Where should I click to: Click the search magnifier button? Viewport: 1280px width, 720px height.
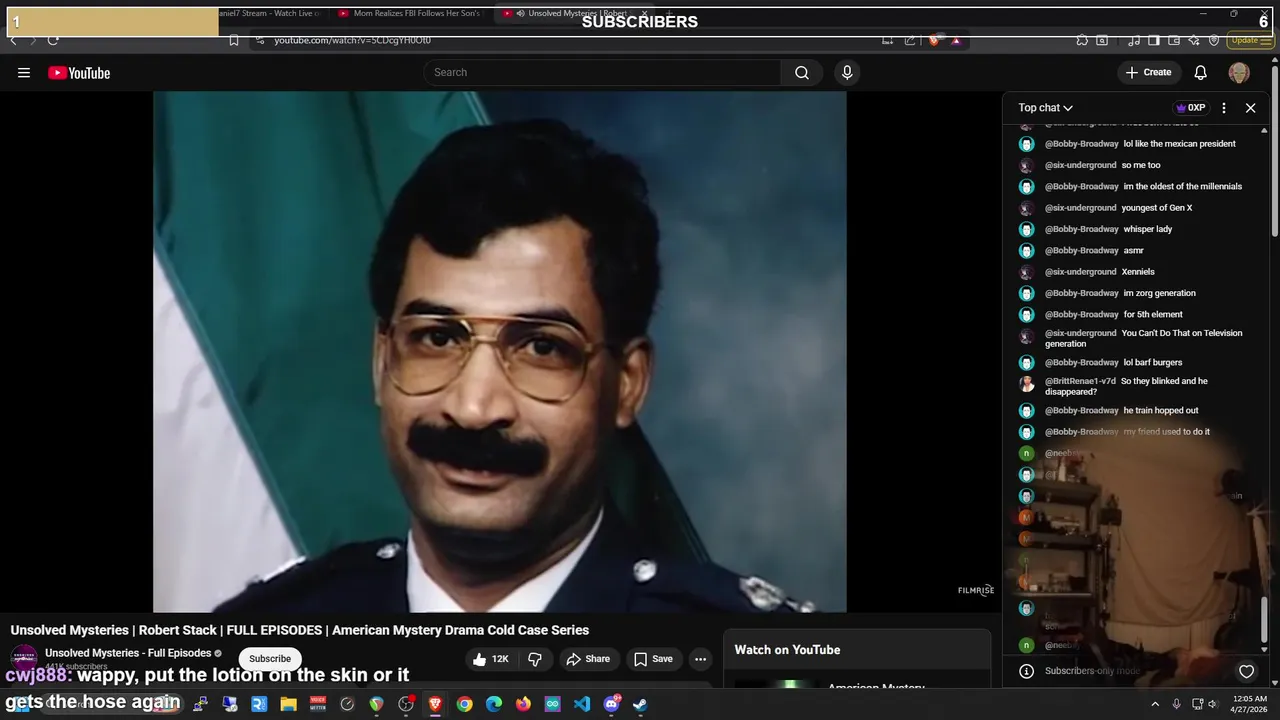pos(802,72)
